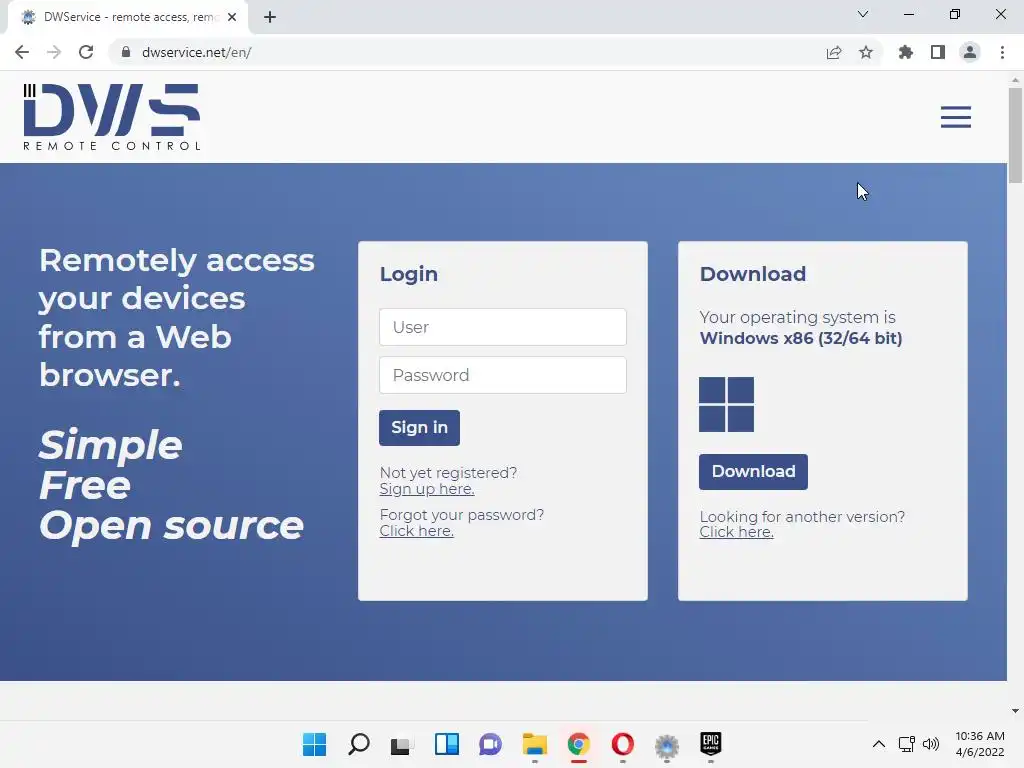
Task: Switch to Chrome on taskbar
Action: pyautogui.click(x=579, y=744)
